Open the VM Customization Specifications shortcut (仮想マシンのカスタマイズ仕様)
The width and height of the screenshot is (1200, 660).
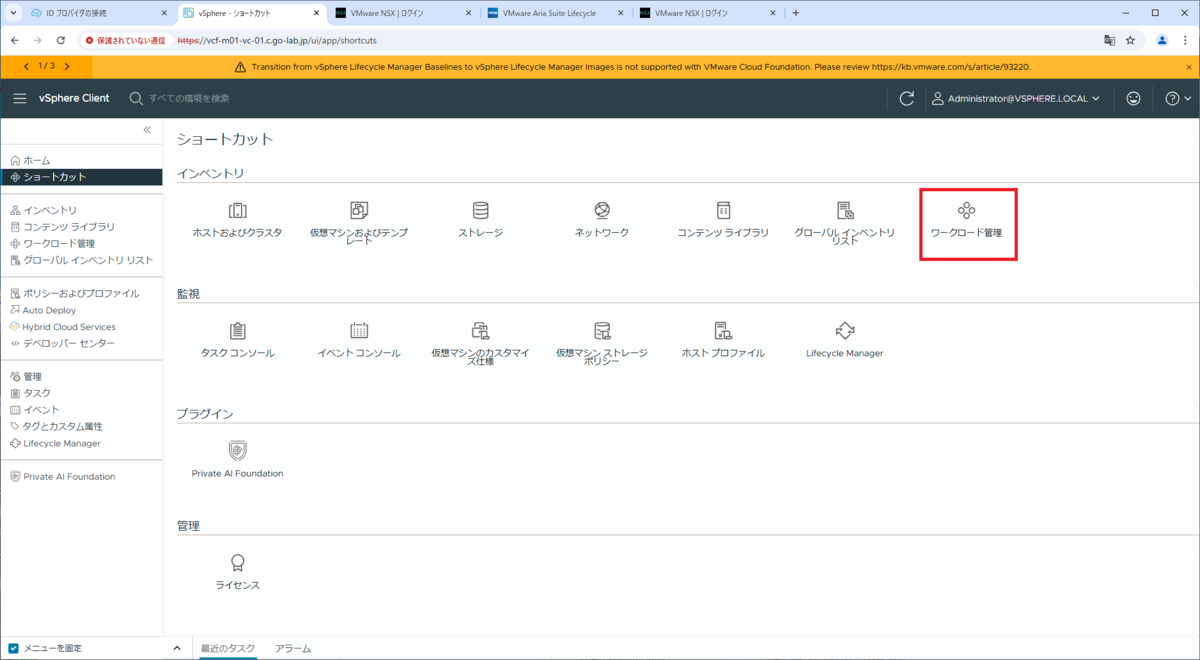tap(480, 343)
